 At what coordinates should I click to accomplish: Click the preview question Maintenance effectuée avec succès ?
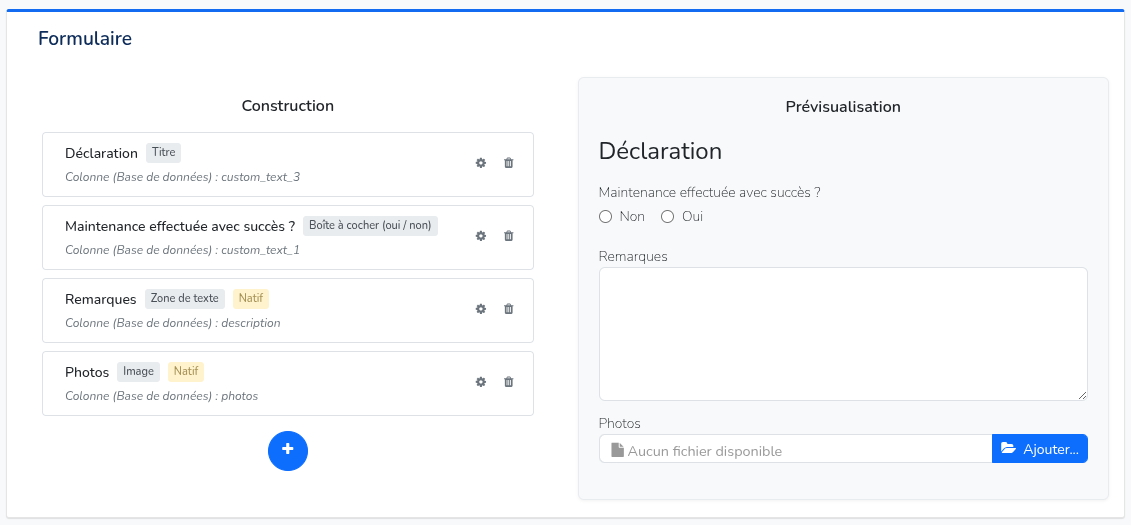point(710,193)
